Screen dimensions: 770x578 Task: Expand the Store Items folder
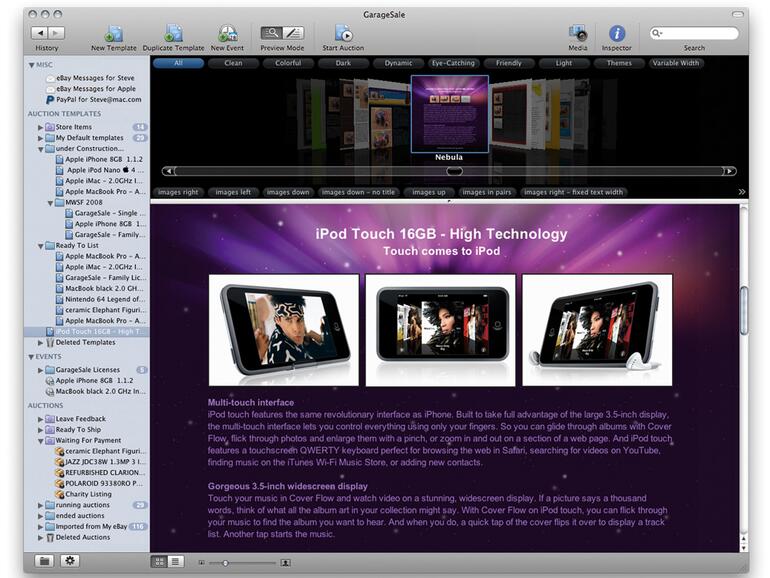pos(41,127)
